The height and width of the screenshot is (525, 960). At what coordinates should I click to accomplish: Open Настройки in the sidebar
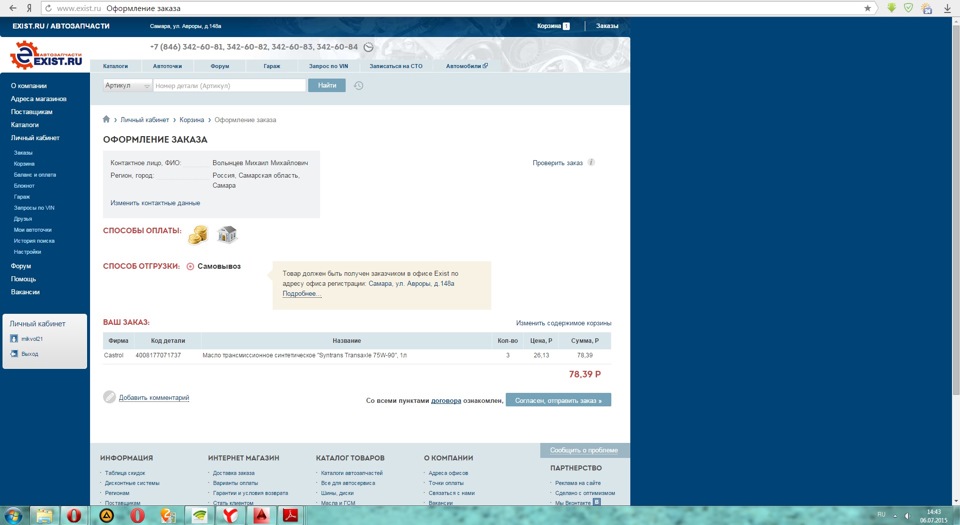click(27, 251)
